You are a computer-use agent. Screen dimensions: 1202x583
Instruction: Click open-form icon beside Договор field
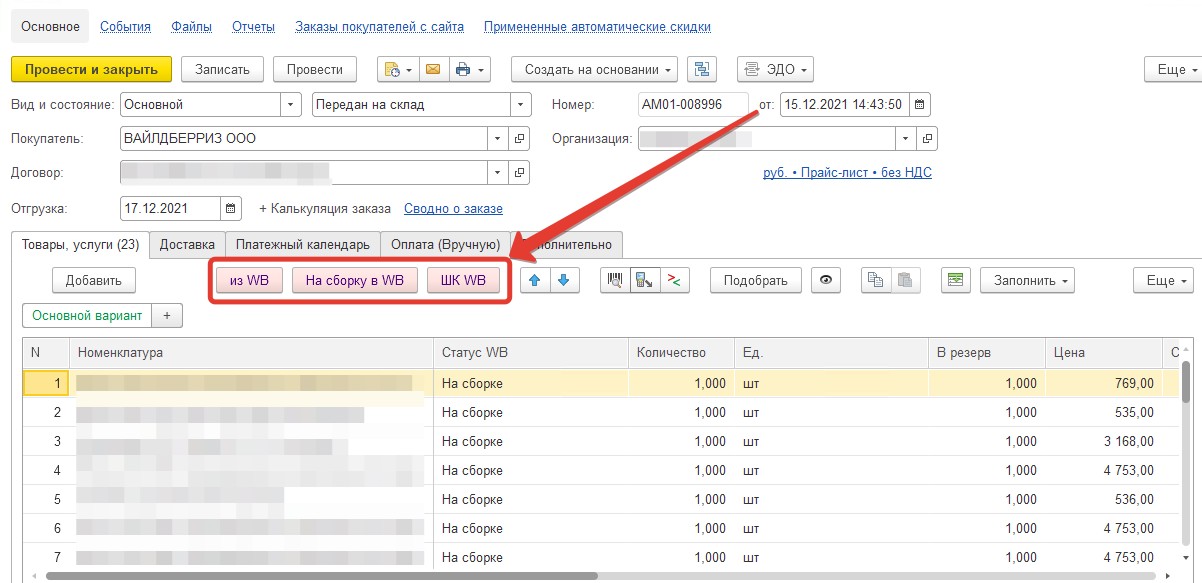click(520, 172)
